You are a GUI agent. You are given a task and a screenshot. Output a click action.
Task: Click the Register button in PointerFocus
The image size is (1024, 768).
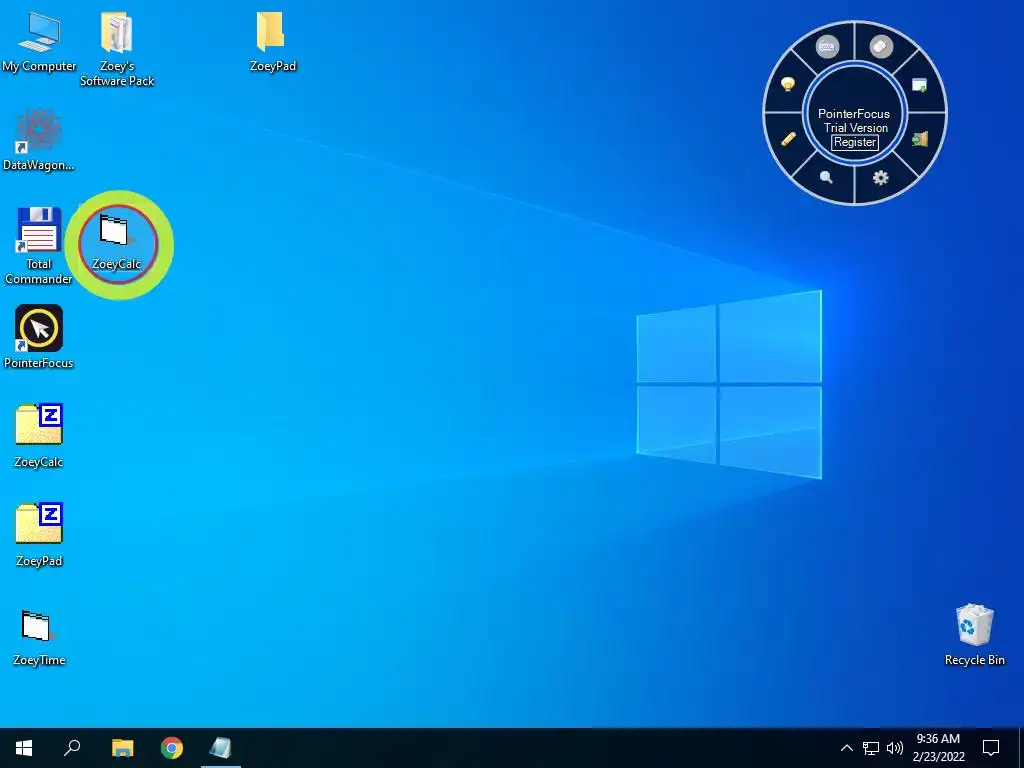(855, 142)
